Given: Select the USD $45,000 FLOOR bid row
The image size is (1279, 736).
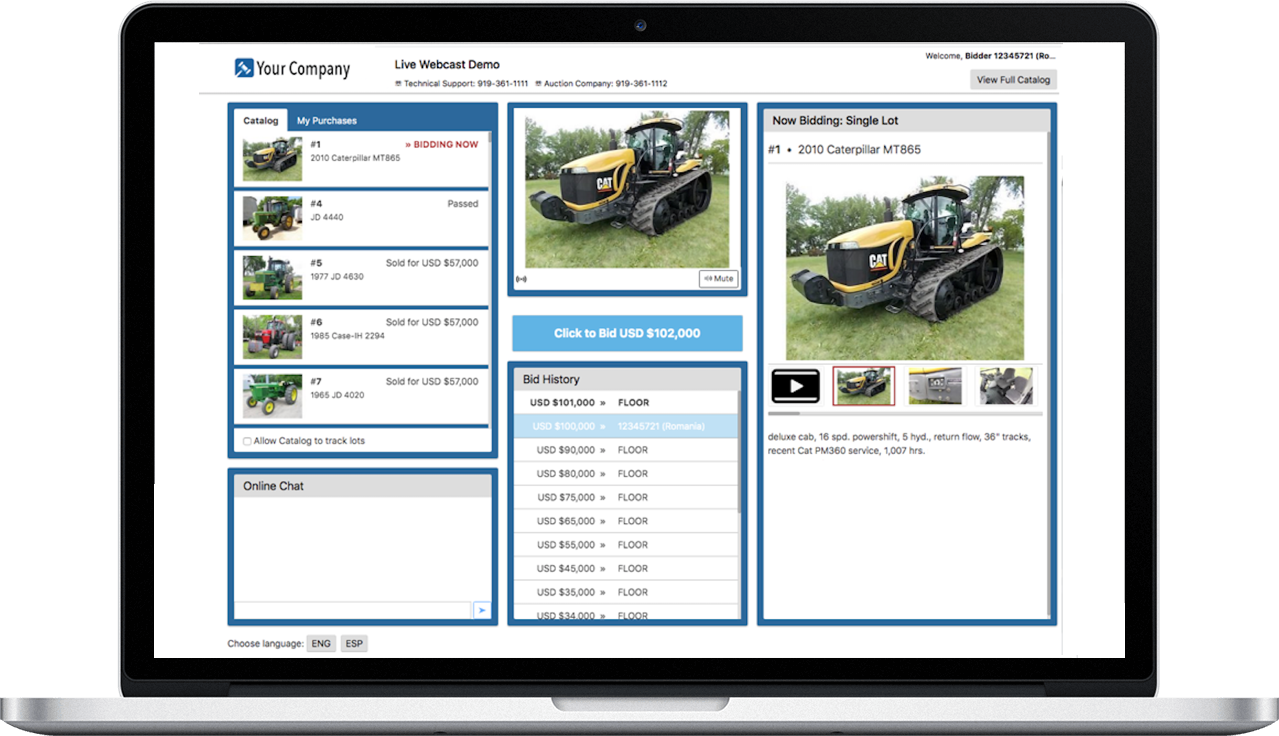Looking at the screenshot, I should [626, 569].
